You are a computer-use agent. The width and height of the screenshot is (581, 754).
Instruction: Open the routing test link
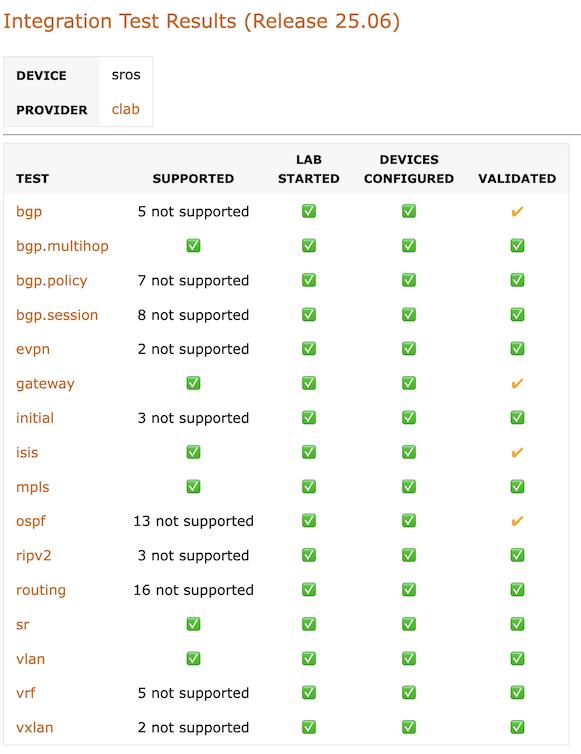[41, 590]
